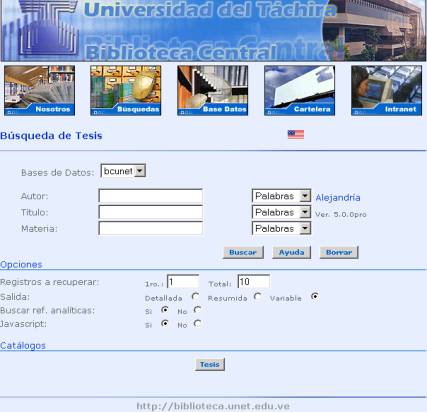Click the Tesis catalog button
The height and width of the screenshot is (412, 427).
point(210,364)
